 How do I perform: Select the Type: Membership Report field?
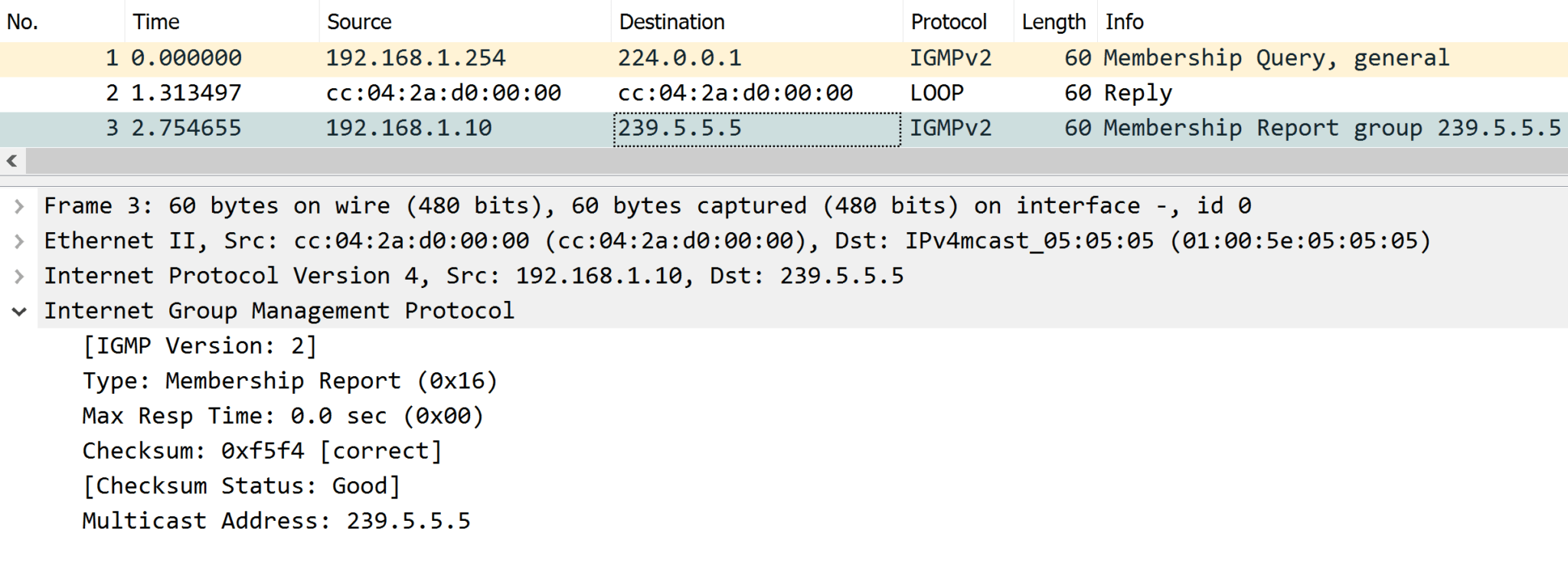coord(289,381)
